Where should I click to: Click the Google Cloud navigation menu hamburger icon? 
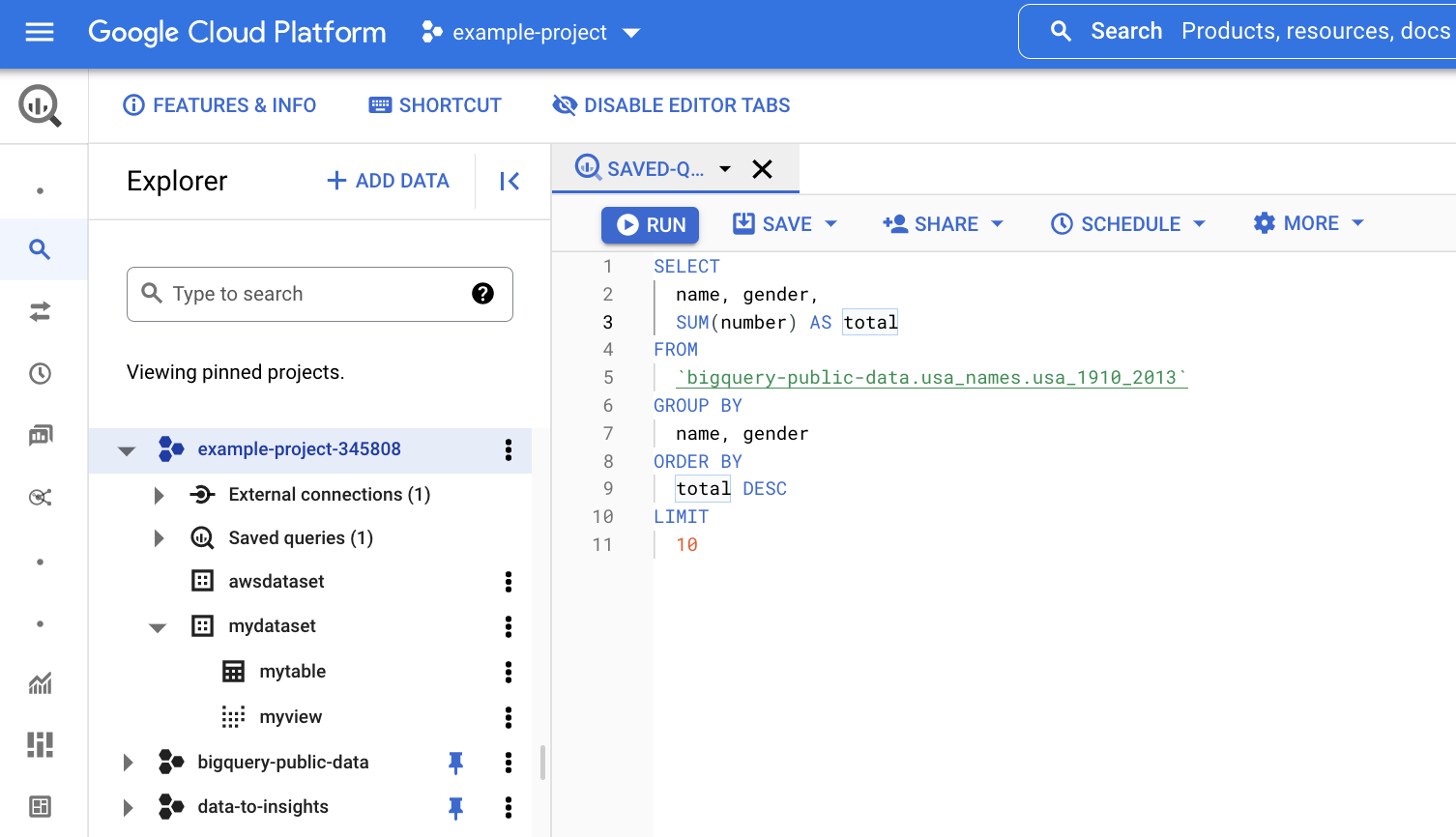(x=39, y=31)
